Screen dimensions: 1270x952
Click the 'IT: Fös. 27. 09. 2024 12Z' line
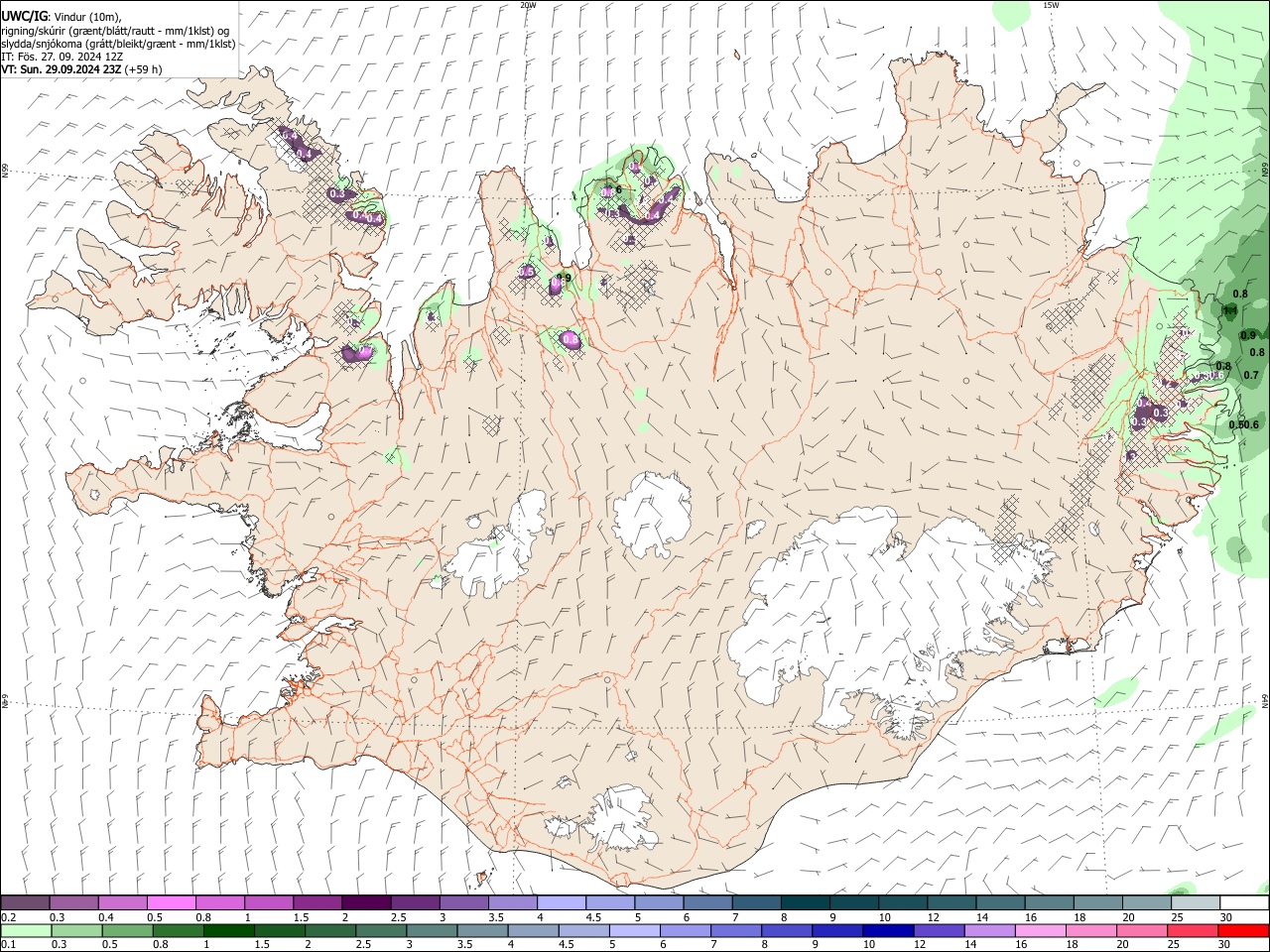[x=62, y=57]
